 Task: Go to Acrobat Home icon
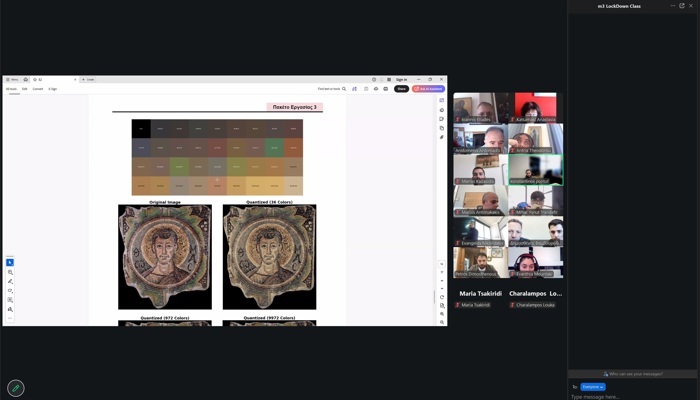point(26,79)
